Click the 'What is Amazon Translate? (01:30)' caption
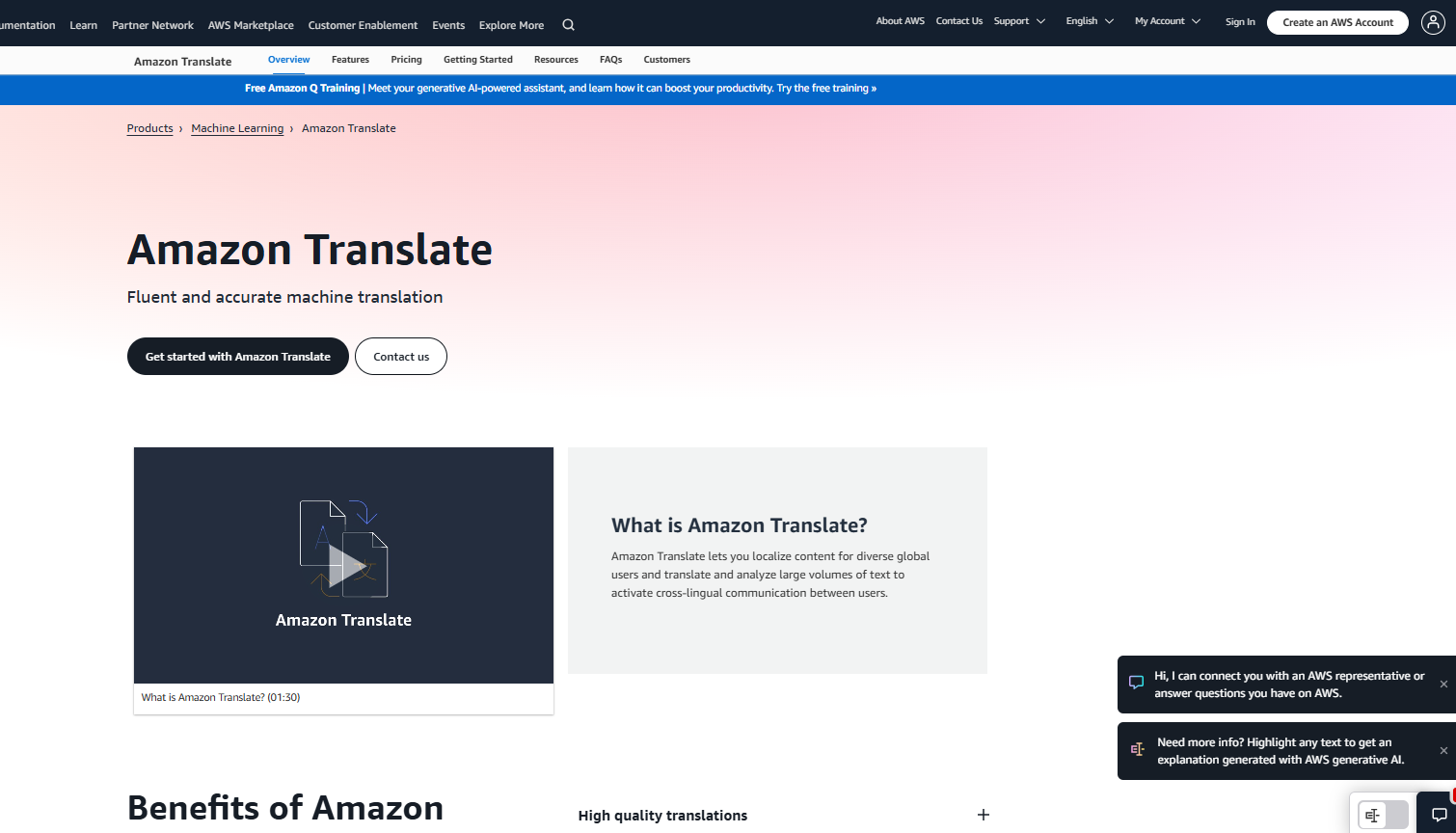 (x=221, y=698)
